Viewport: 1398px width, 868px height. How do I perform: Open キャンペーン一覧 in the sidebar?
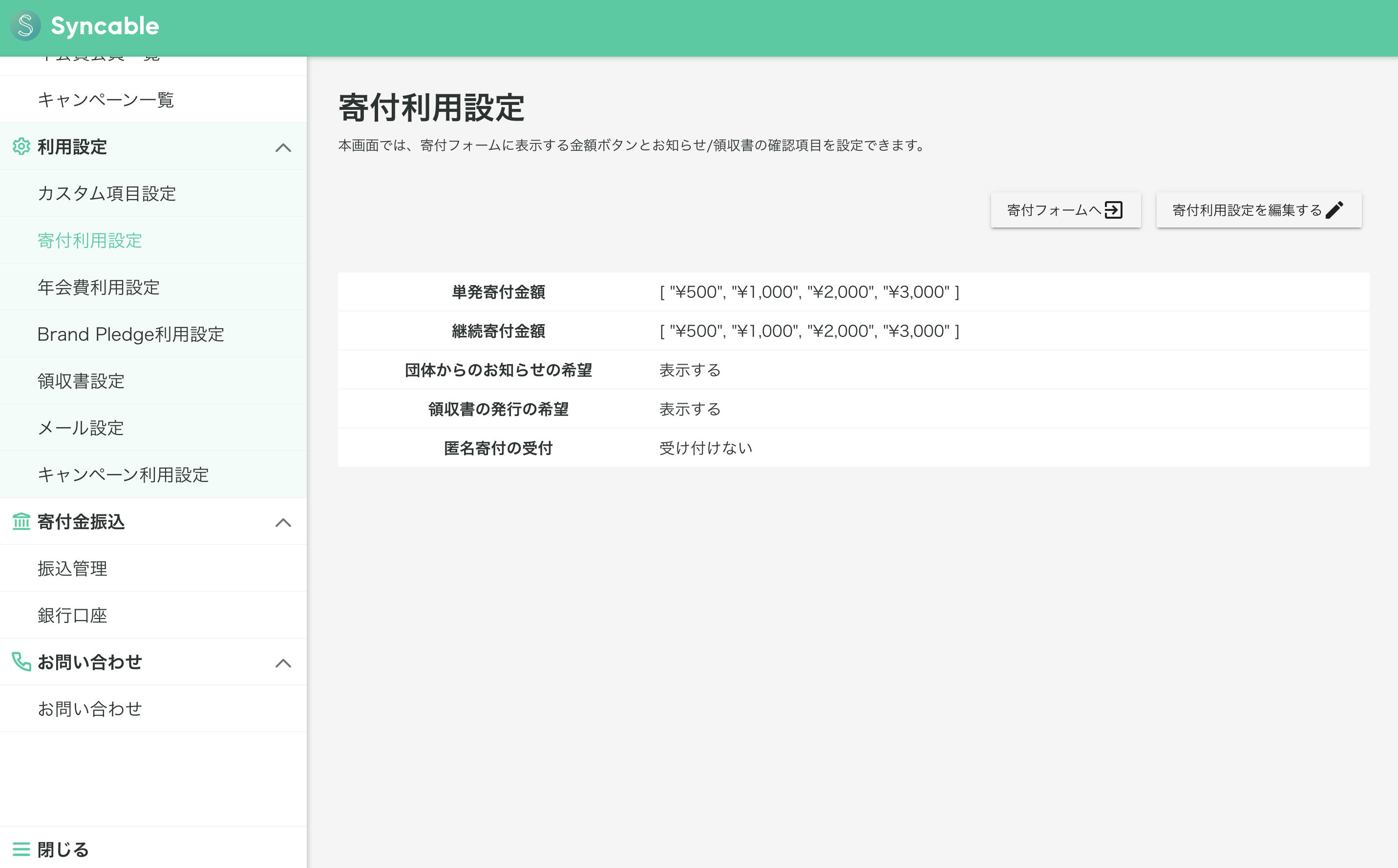153,99
